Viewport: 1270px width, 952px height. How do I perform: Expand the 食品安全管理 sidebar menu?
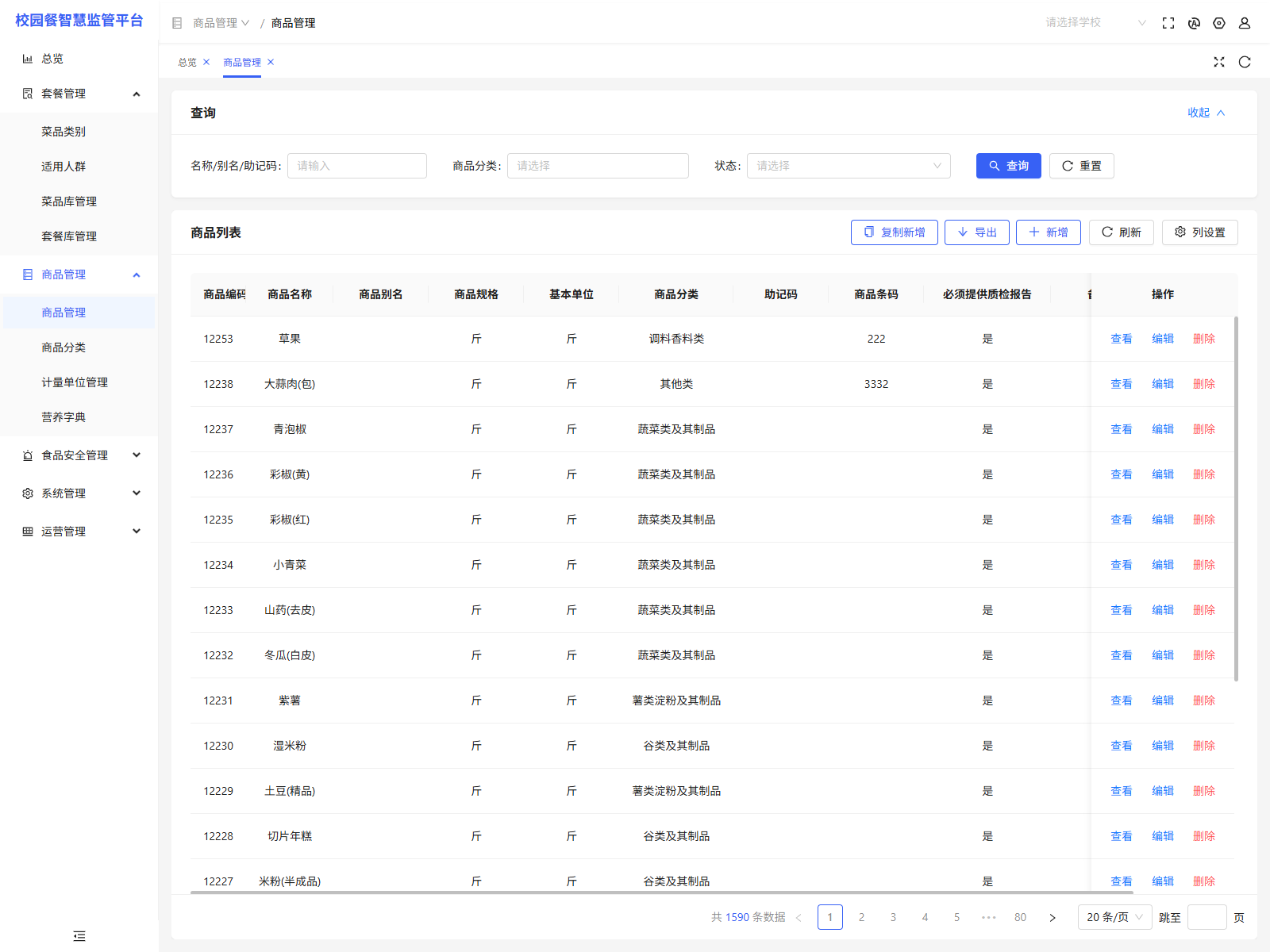tap(79, 455)
